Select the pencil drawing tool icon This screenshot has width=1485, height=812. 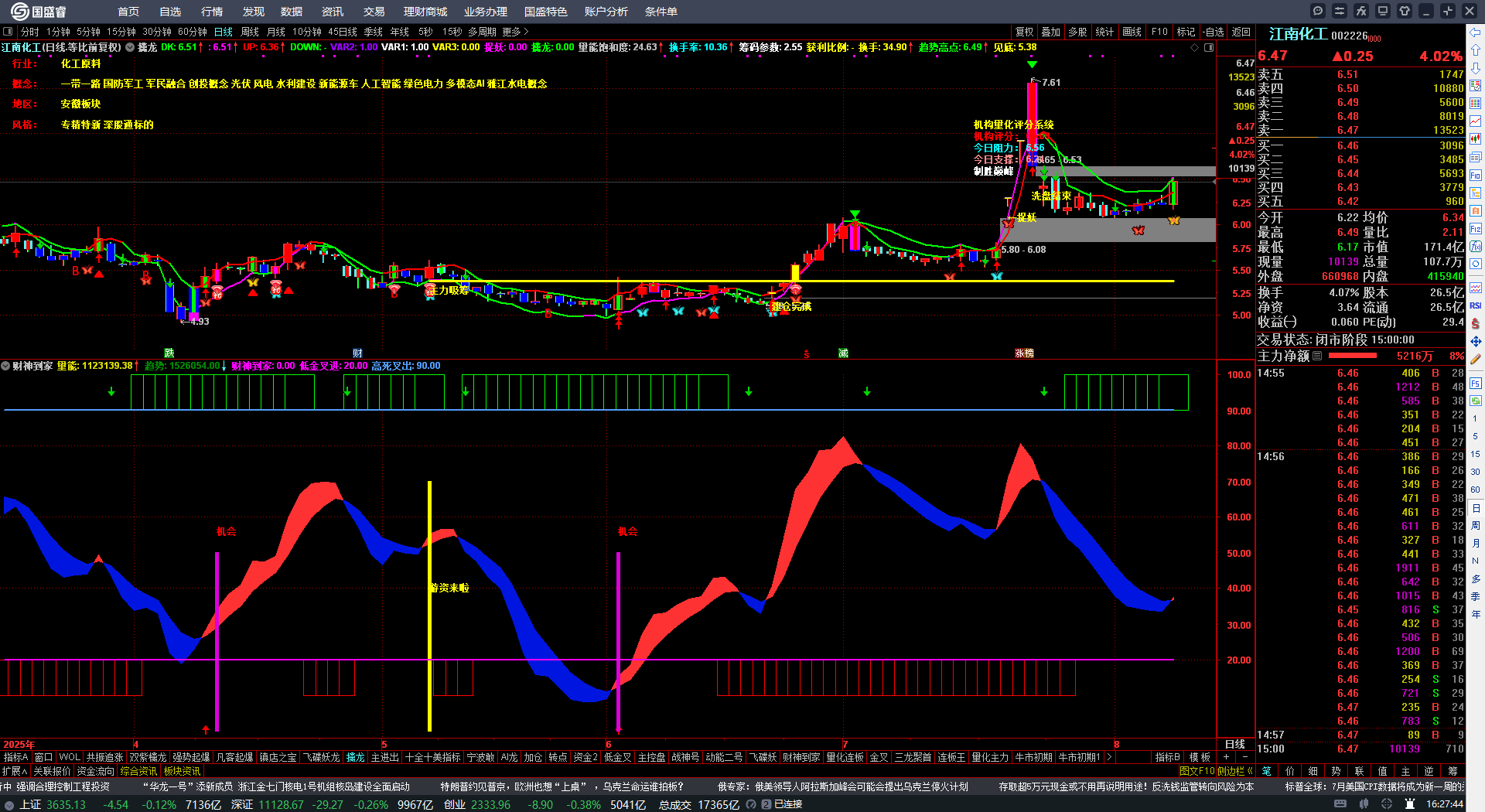[x=1476, y=359]
